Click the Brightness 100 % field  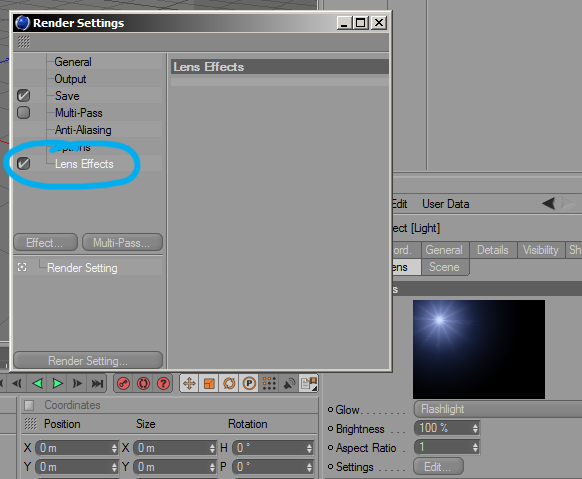[x=447, y=428]
